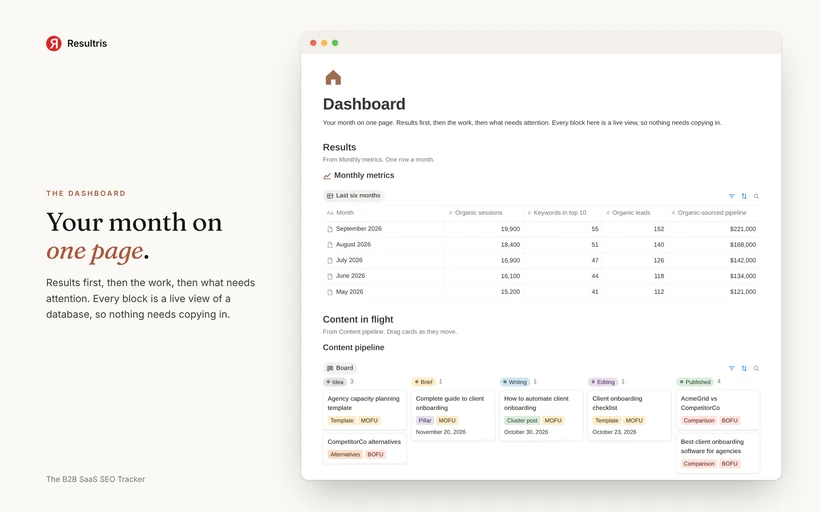Screen dimensions: 820x512
Task: Select the Board view tab
Action: 340,368
